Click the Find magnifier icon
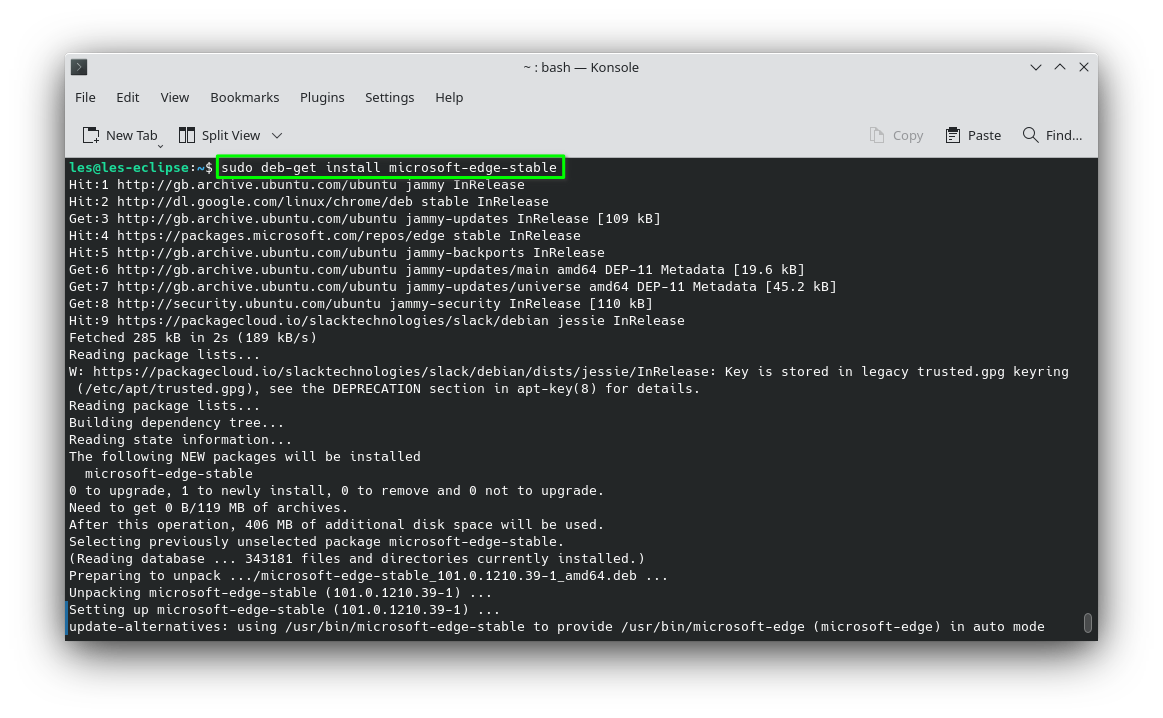1163x718 pixels. (1030, 135)
